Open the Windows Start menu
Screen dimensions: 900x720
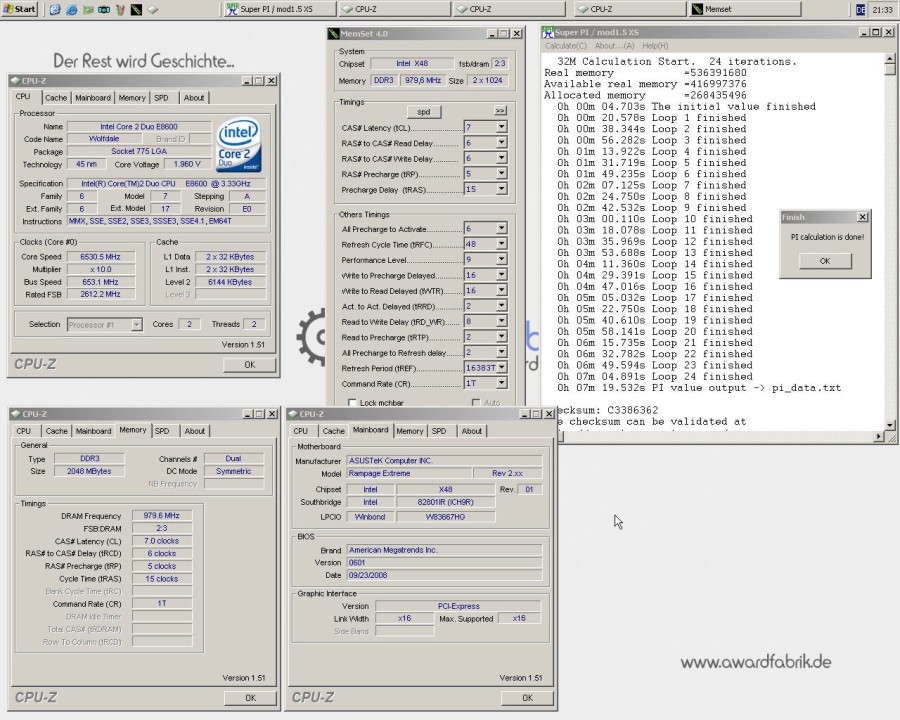pyautogui.click(x=20, y=9)
